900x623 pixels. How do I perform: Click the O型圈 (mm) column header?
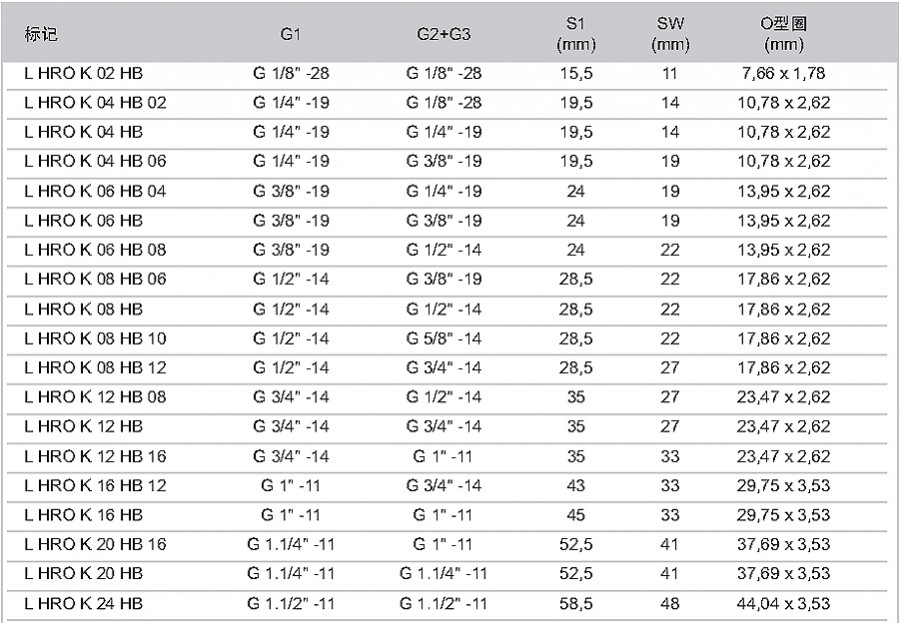pyautogui.click(x=783, y=34)
